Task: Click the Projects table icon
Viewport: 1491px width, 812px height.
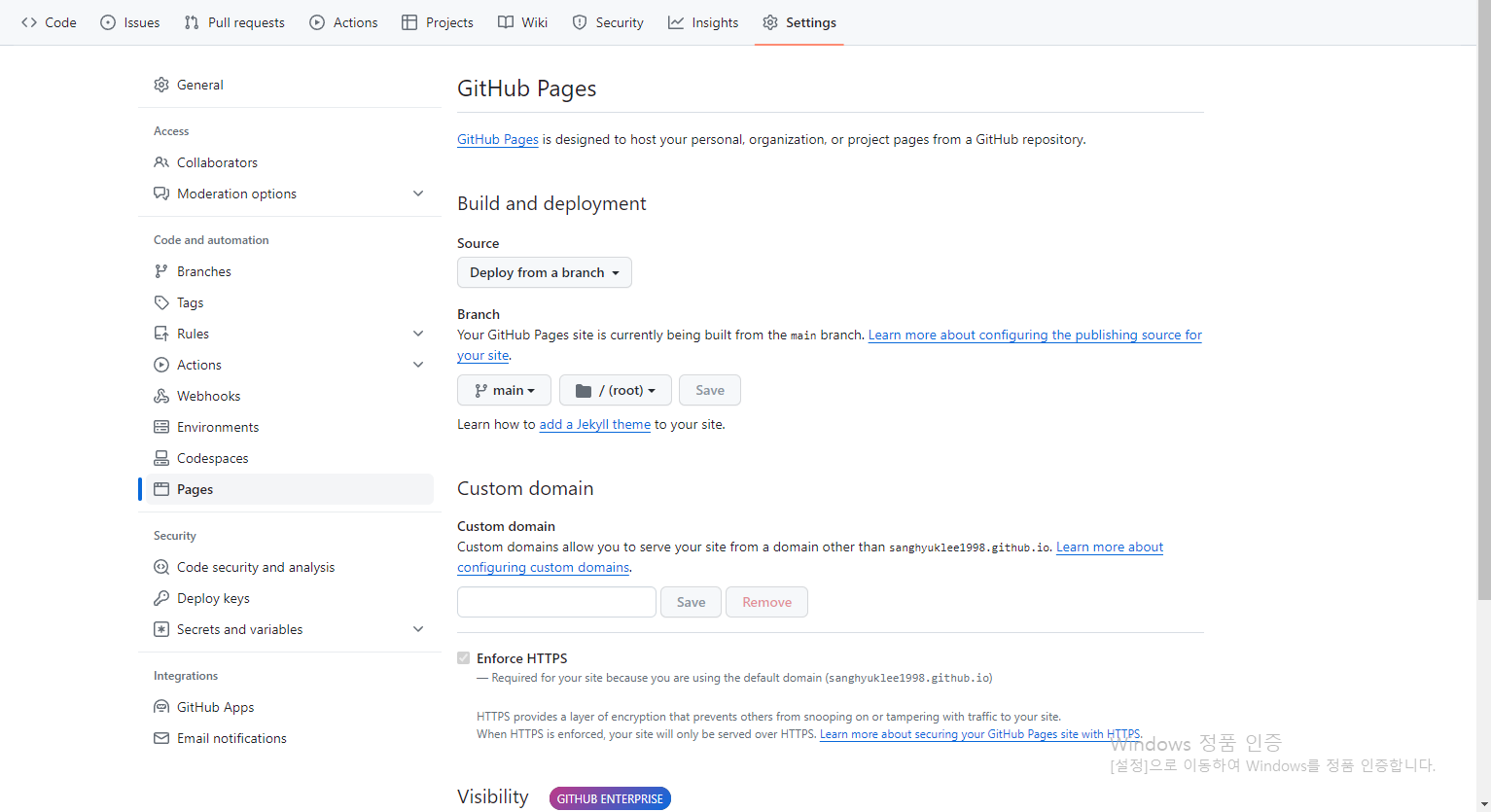Action: pos(409,22)
